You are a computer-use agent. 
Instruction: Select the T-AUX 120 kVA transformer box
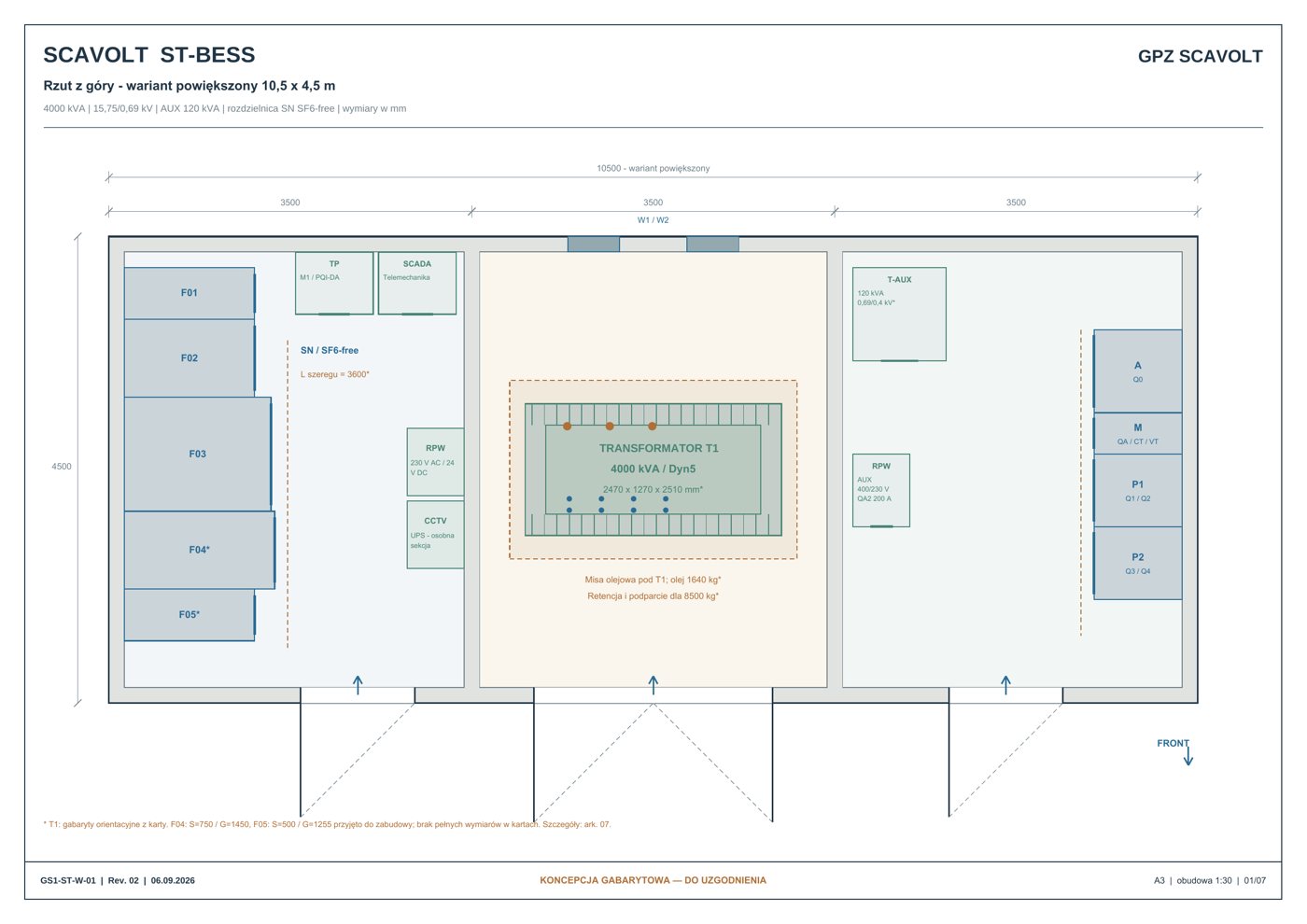click(899, 315)
